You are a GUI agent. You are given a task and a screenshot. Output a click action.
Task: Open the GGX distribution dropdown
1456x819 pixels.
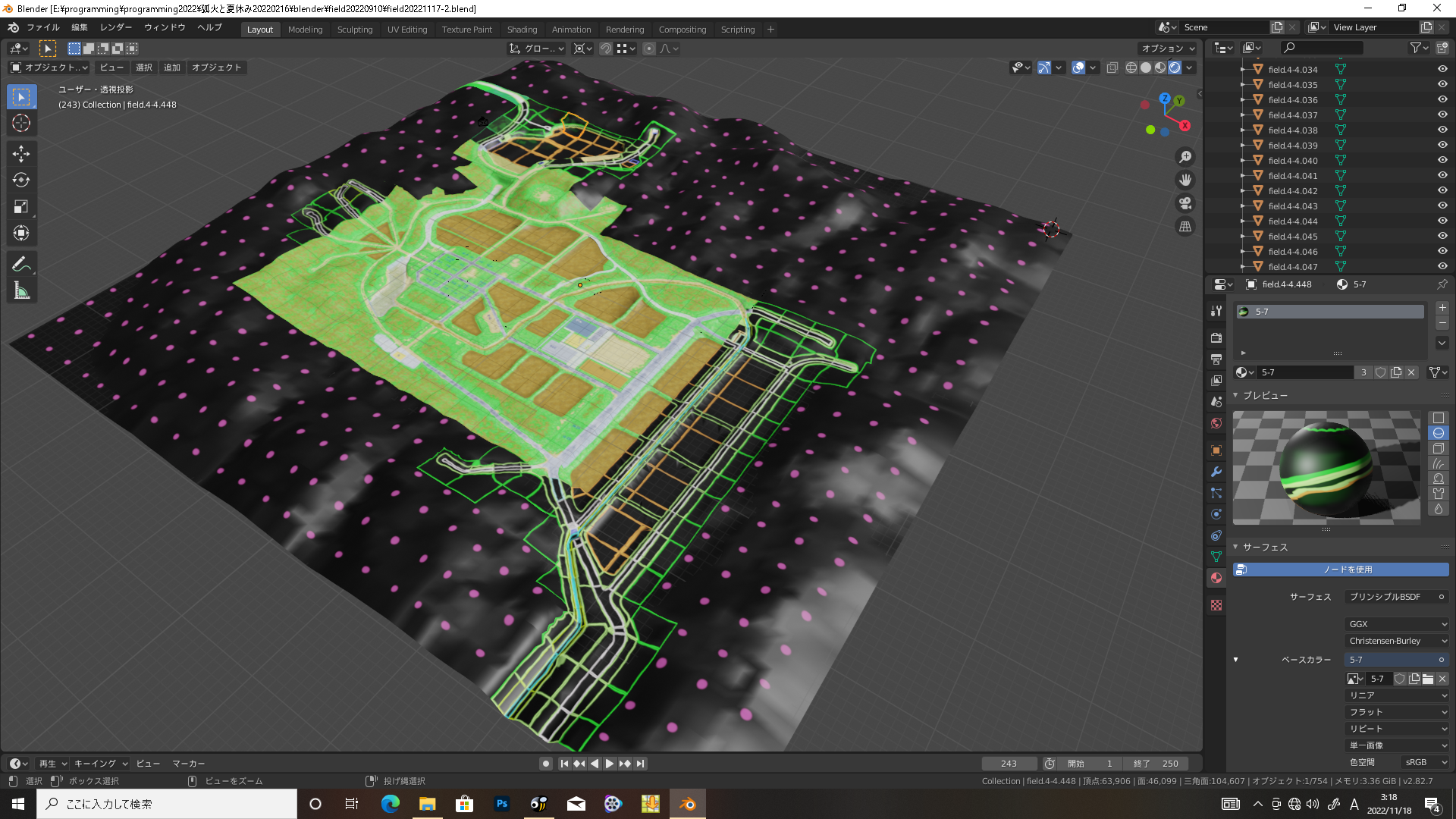[x=1396, y=624]
